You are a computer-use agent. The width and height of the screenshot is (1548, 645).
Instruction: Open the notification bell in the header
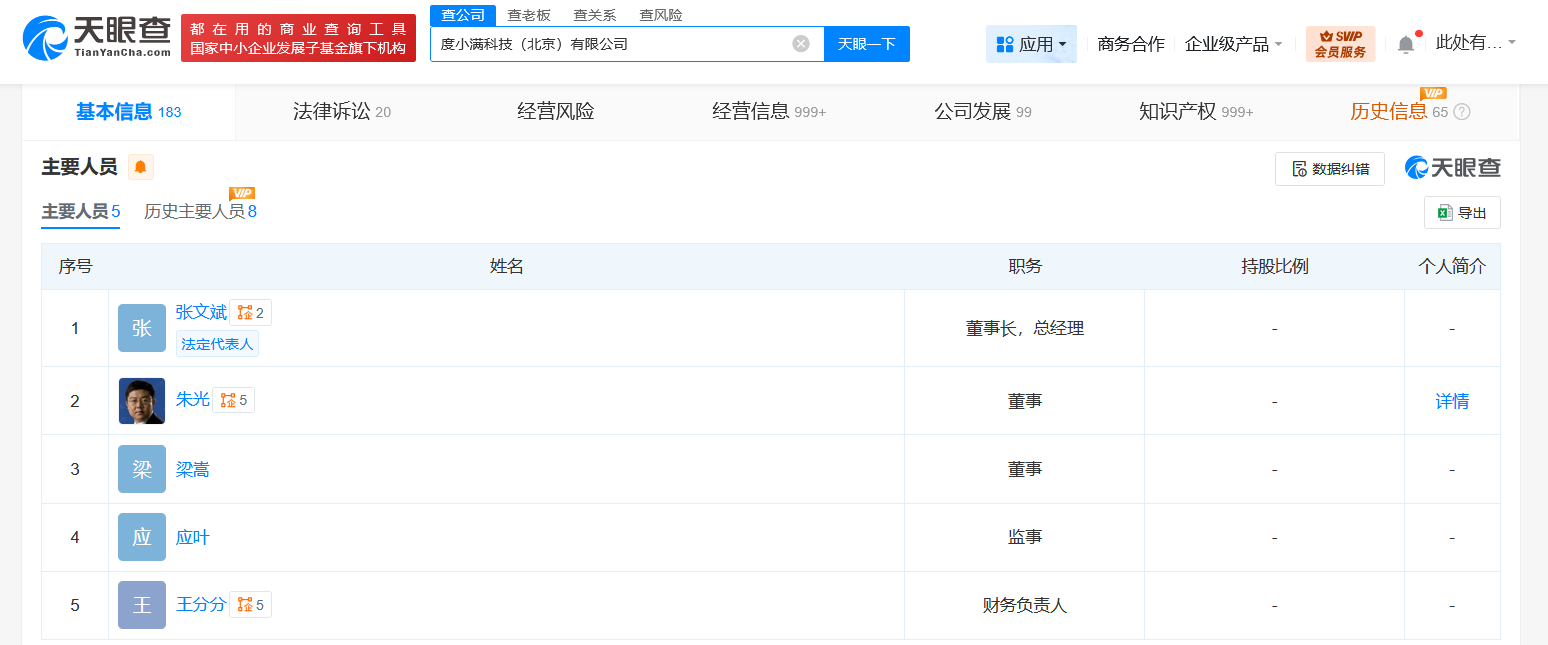[1406, 45]
